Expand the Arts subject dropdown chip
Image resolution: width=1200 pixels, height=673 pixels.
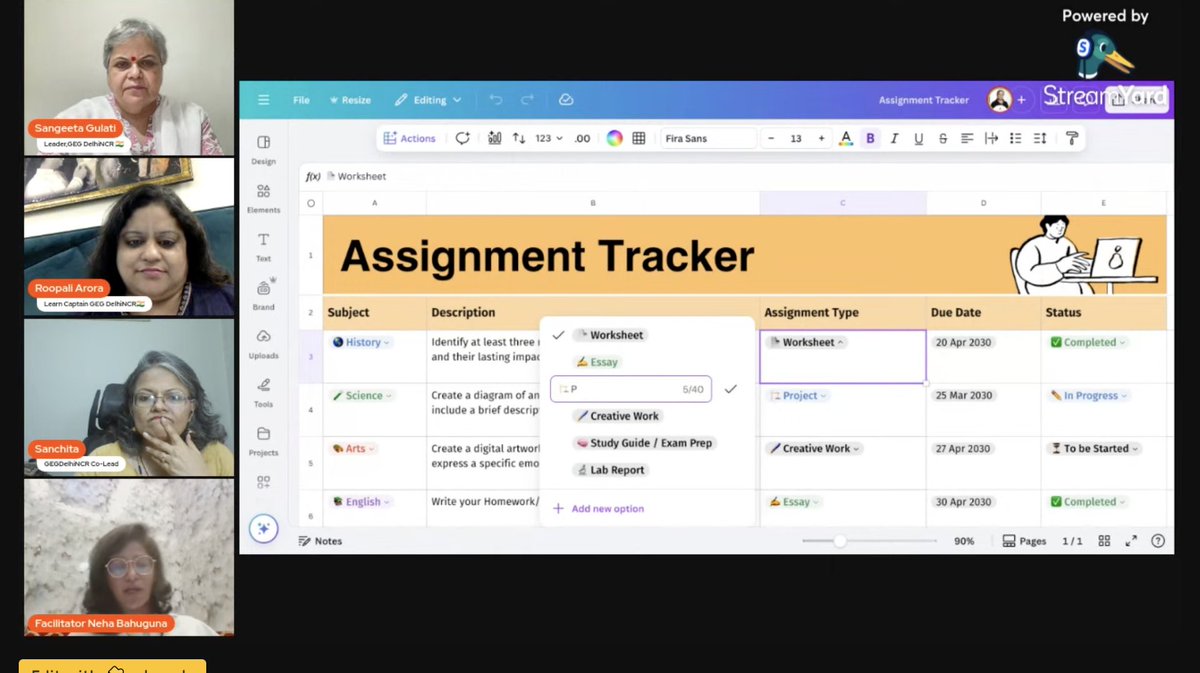coord(354,449)
